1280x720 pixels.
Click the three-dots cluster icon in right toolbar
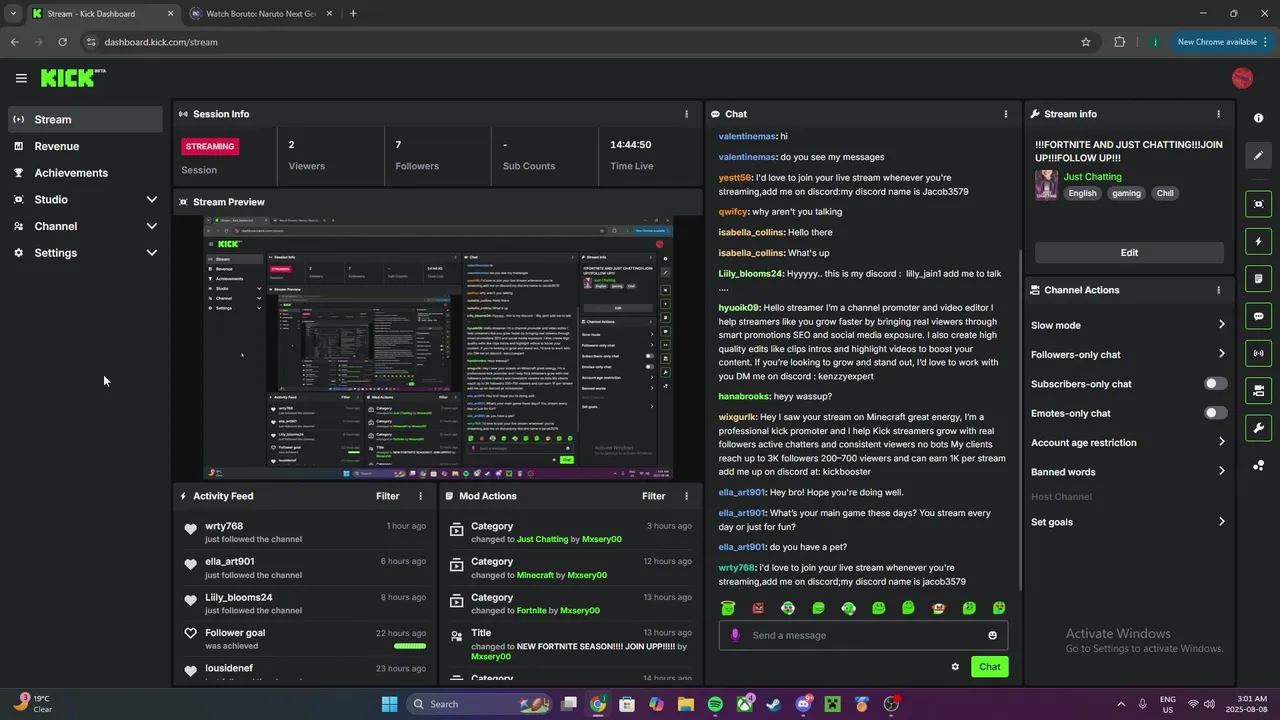[x=1258, y=465]
